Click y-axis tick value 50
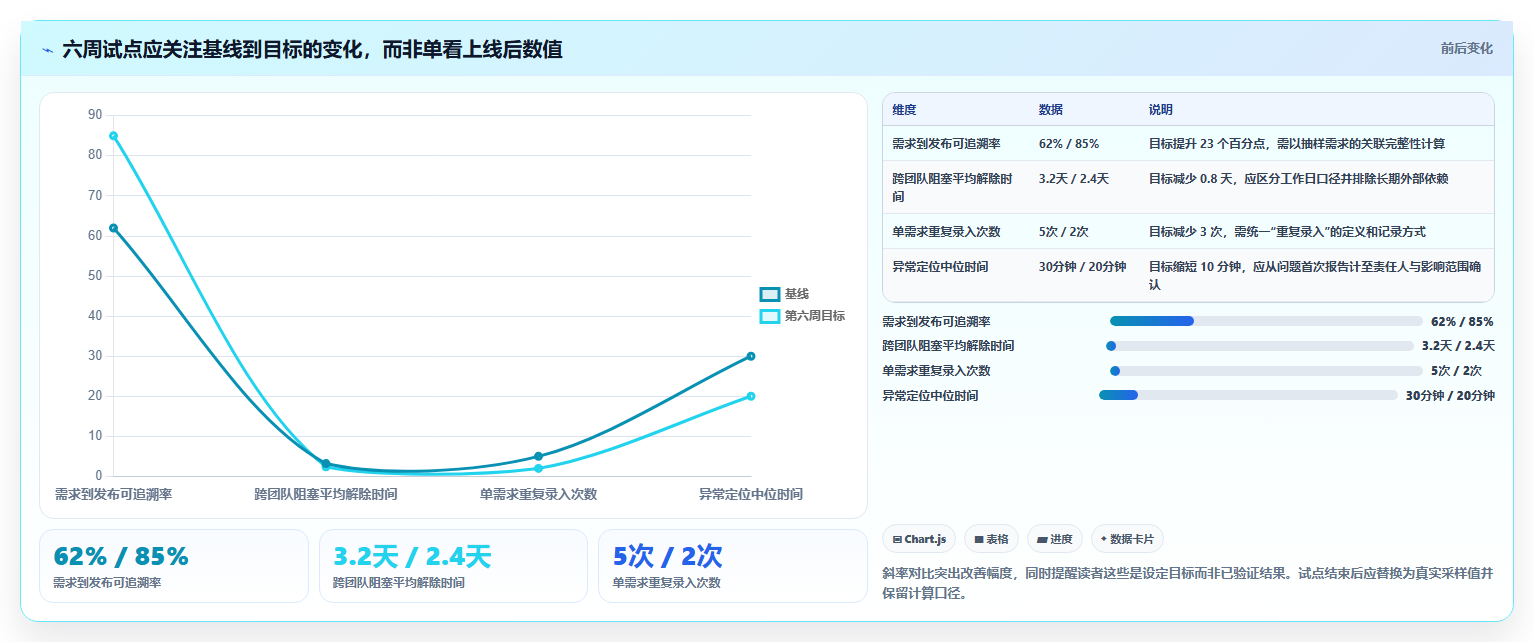This screenshot has height=642, width=1534. coord(95,275)
